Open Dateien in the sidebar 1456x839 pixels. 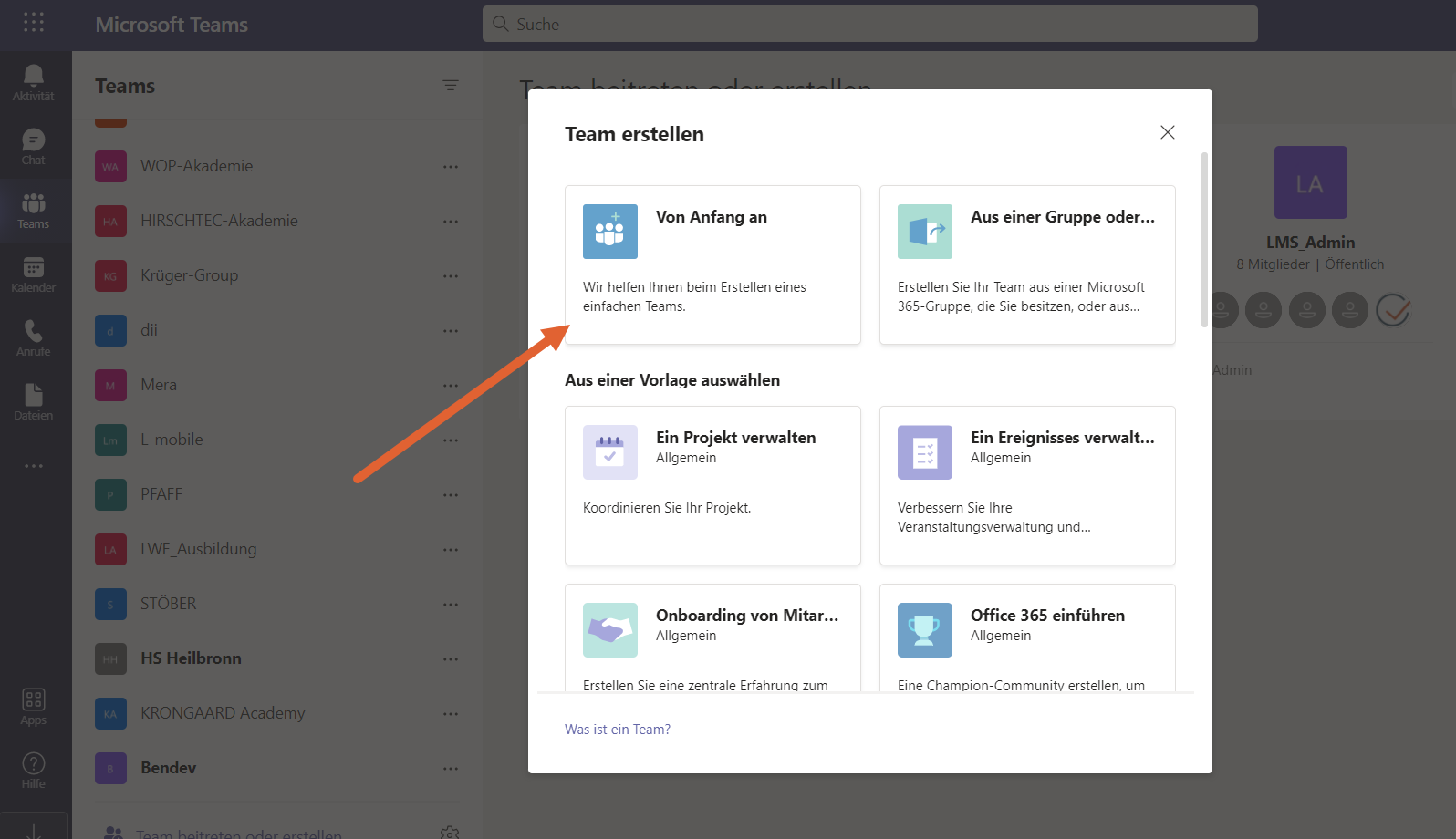[33, 401]
